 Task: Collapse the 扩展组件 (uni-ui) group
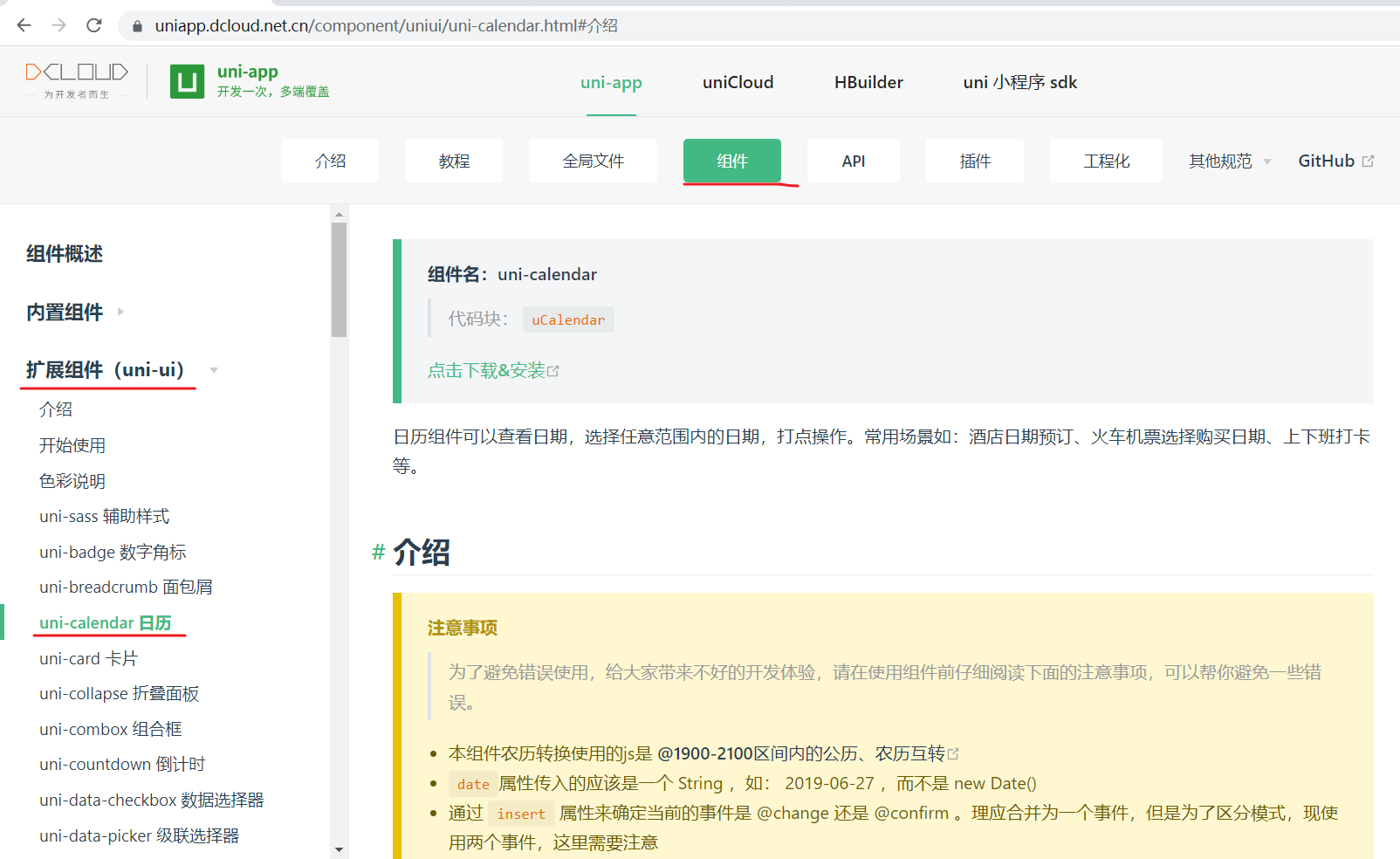coord(121,370)
